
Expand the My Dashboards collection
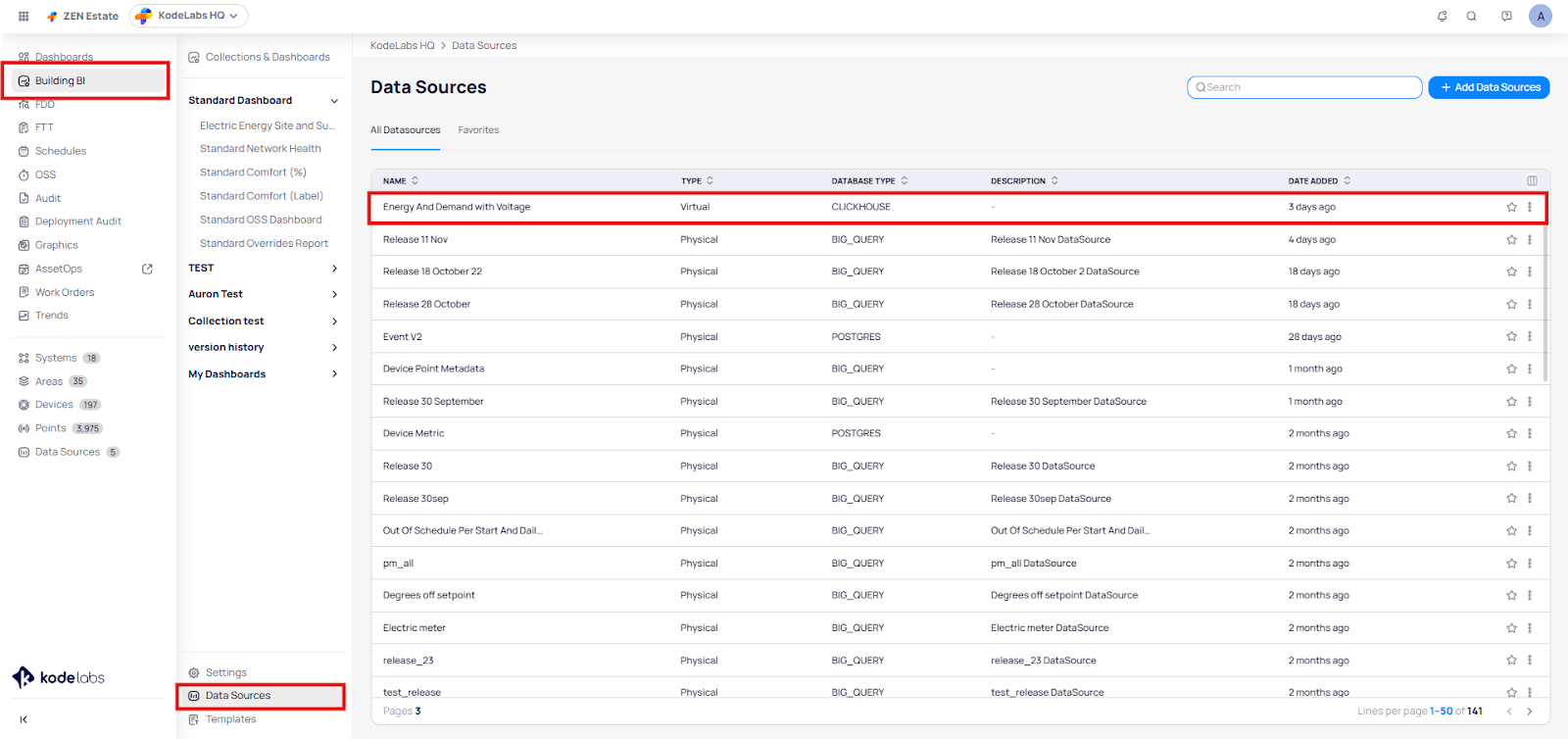click(x=334, y=374)
